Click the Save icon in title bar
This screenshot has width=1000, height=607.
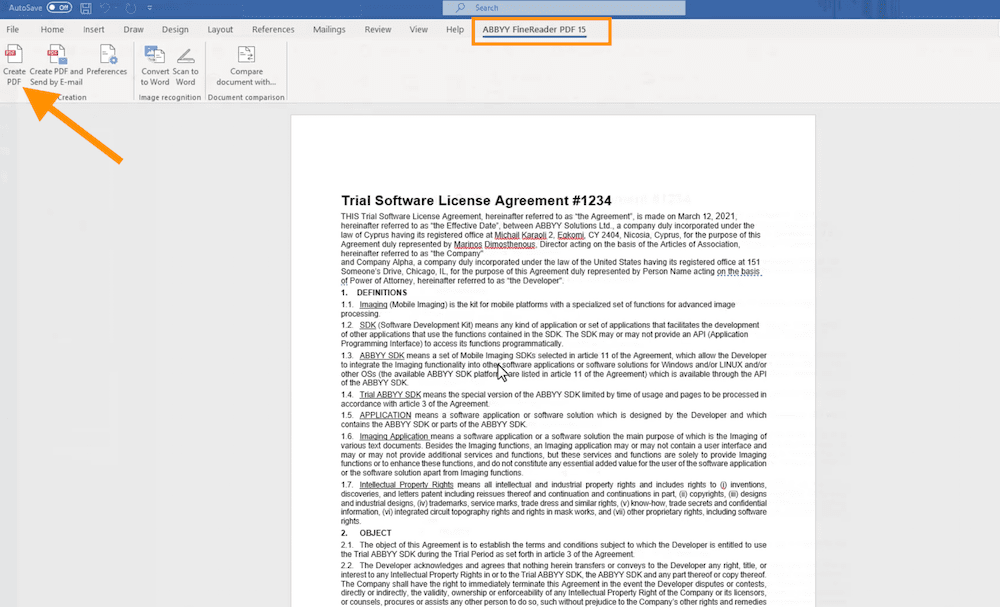point(85,8)
